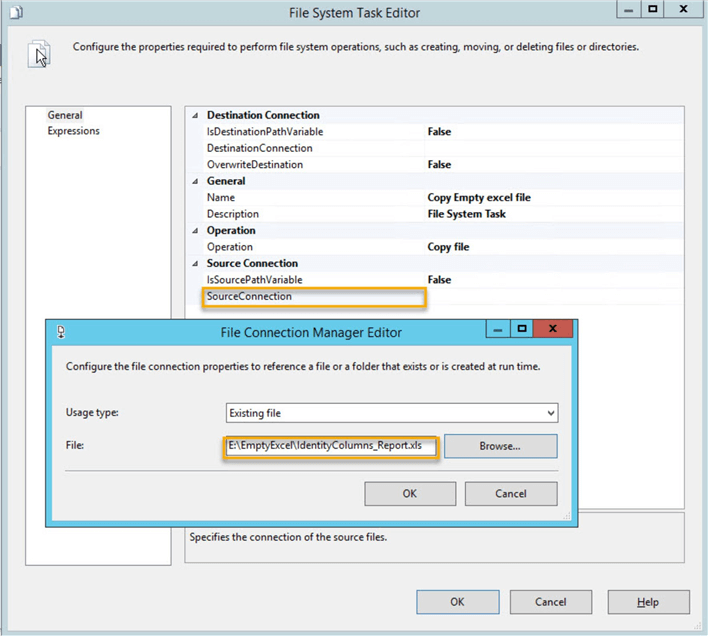Viewport: 708px width, 636px height.
Task: Select the Name property label
Action: tap(221, 198)
